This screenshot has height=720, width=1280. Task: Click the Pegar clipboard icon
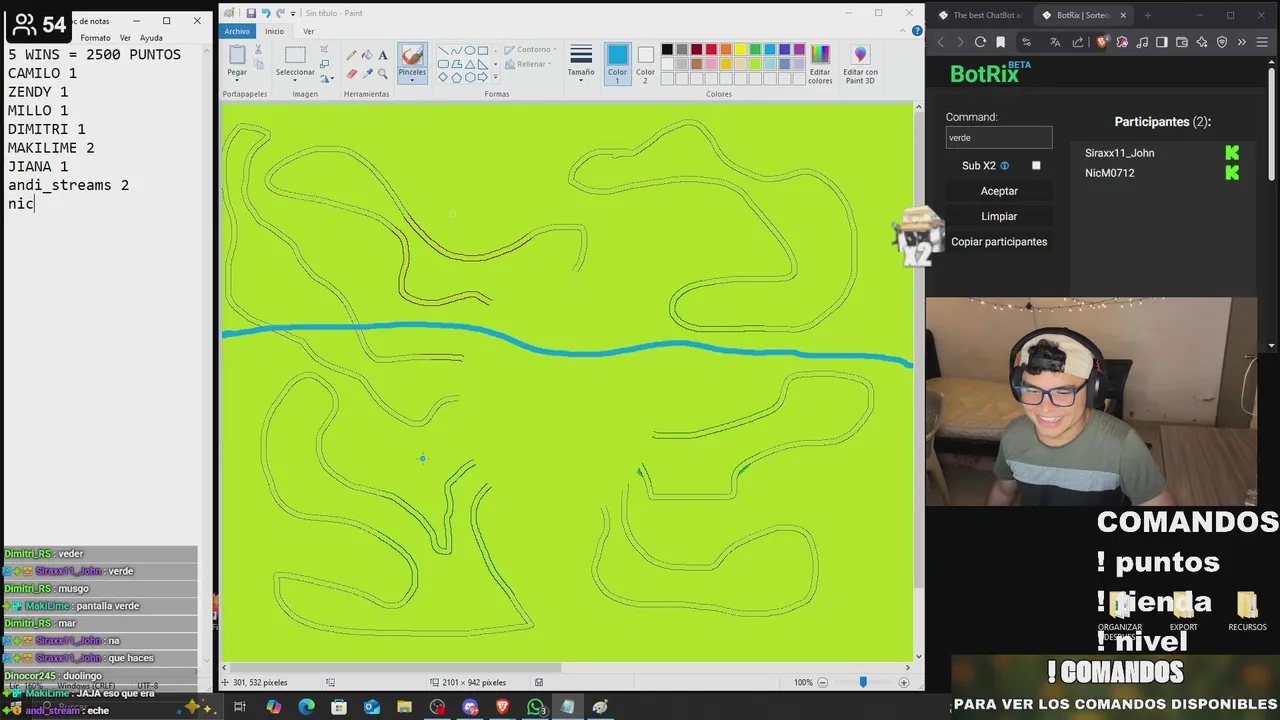236,55
